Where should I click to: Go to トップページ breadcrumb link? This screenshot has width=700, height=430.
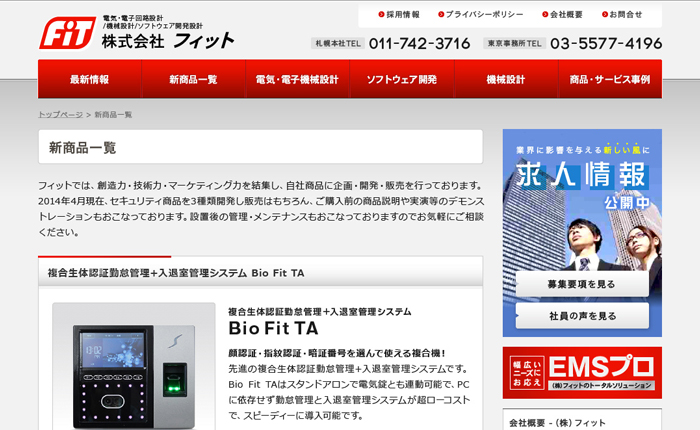point(60,115)
